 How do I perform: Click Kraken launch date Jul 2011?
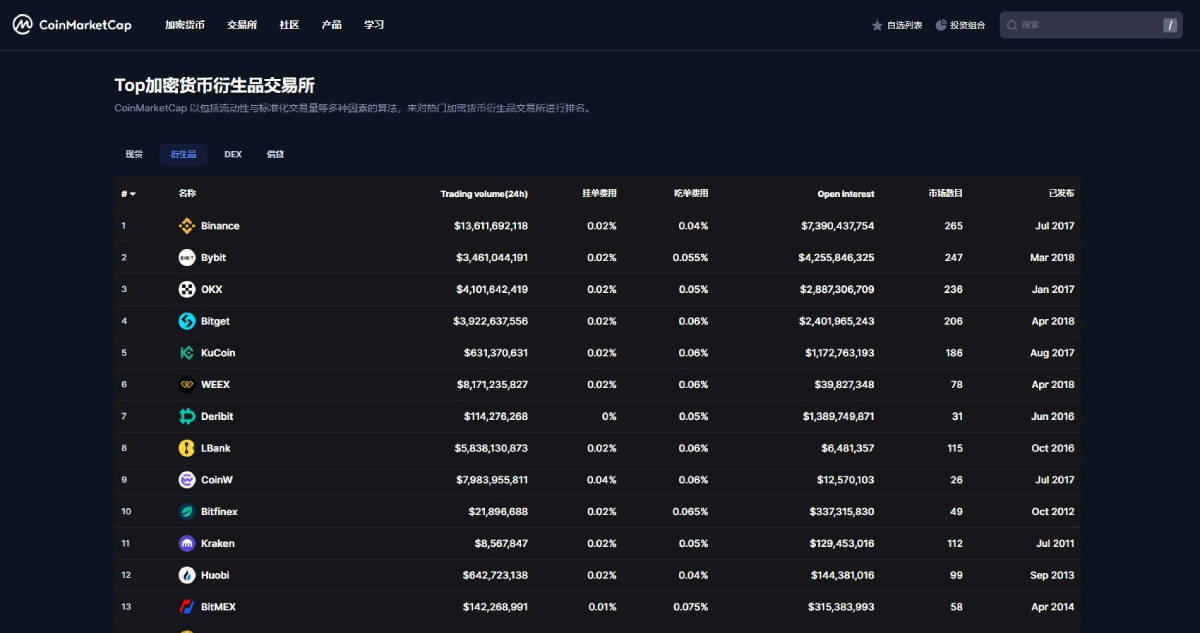coord(1055,543)
